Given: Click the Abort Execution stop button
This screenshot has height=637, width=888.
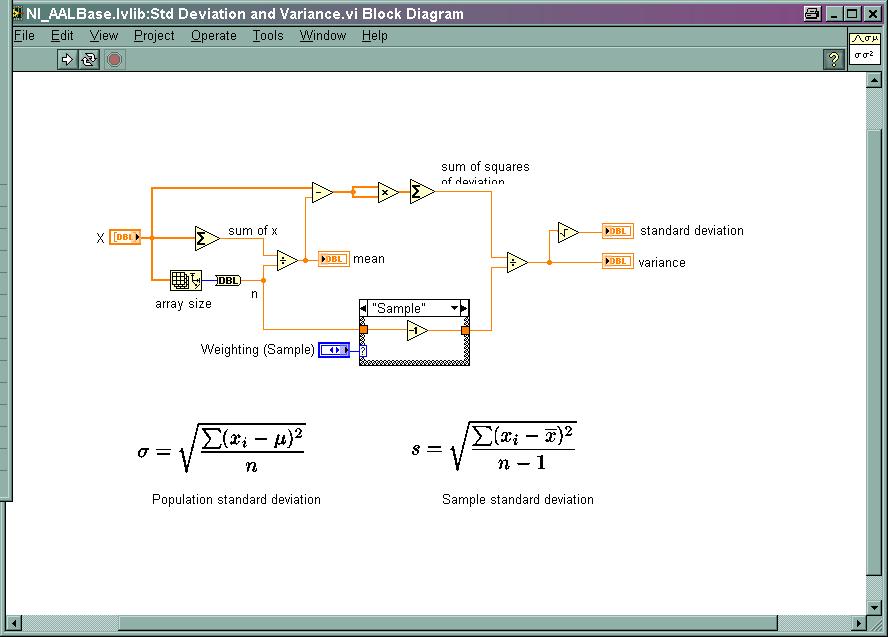Looking at the screenshot, I should 114,59.
